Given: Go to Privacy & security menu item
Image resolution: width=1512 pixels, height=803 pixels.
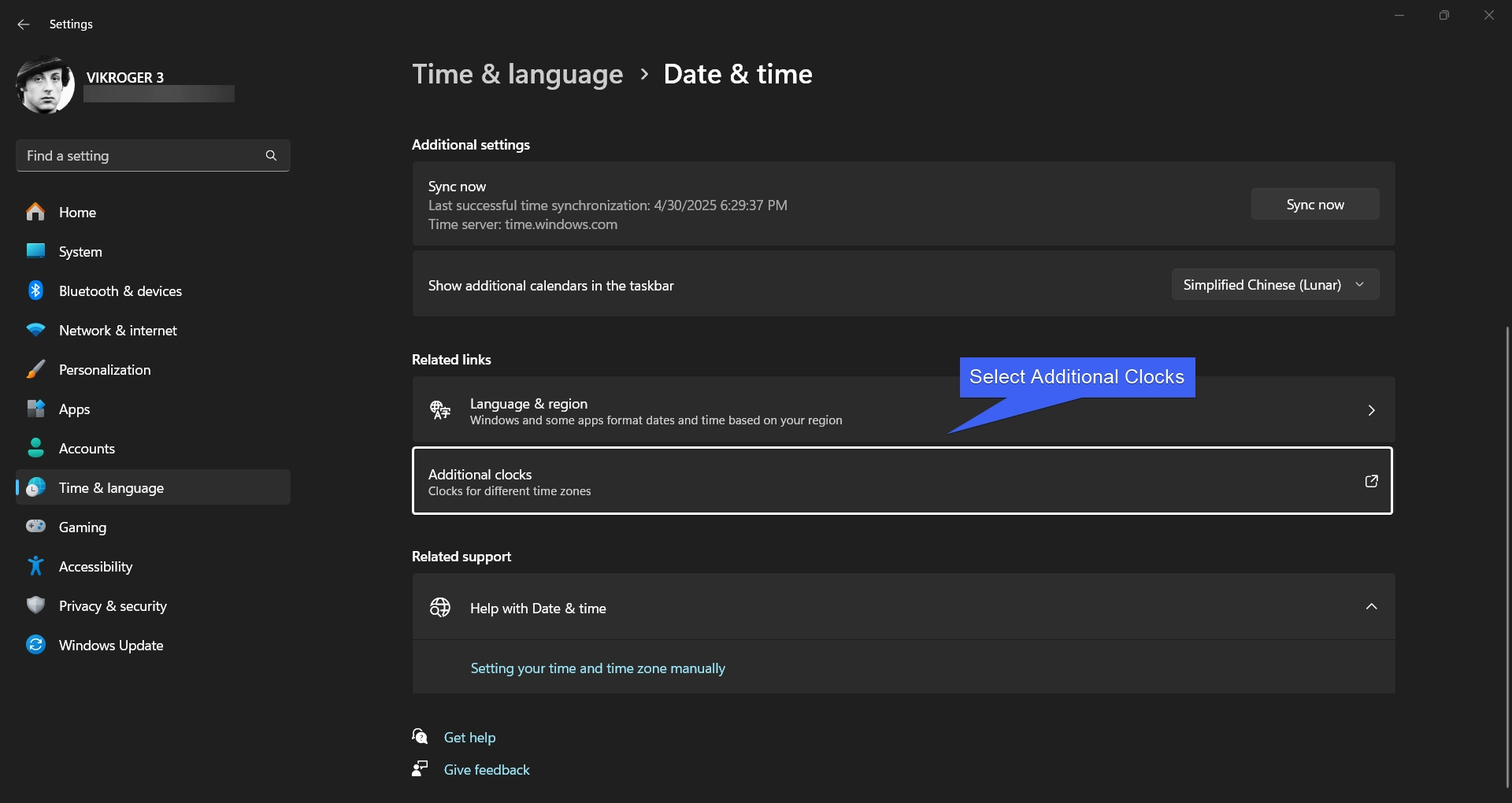Looking at the screenshot, I should [113, 606].
